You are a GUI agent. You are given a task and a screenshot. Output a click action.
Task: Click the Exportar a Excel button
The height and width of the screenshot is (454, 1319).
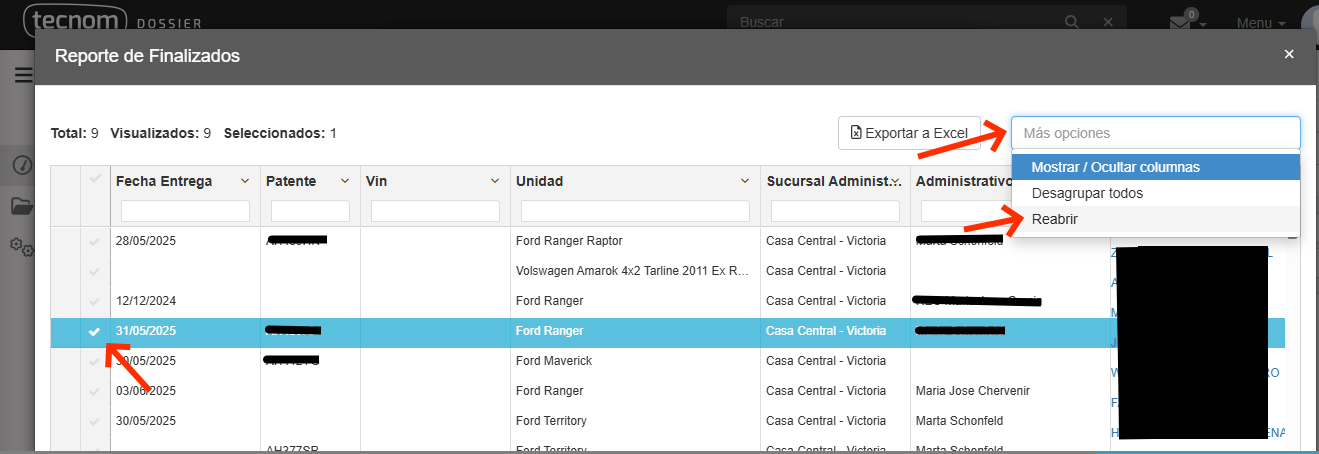coord(909,133)
